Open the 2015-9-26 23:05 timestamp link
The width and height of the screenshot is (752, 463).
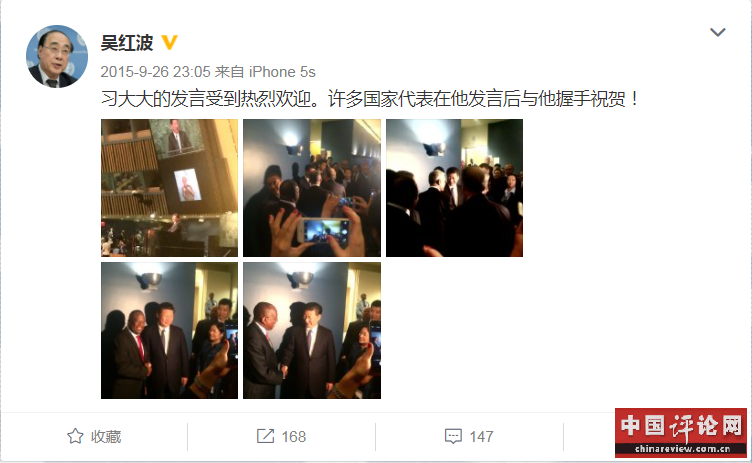tap(155, 72)
